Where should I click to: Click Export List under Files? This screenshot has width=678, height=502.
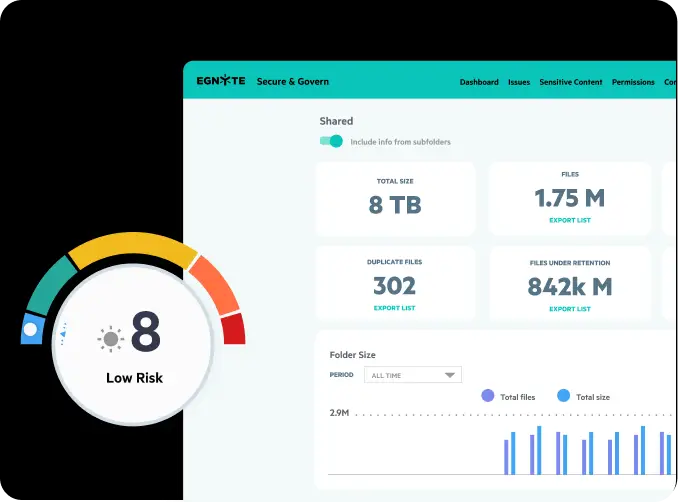pyautogui.click(x=570, y=220)
